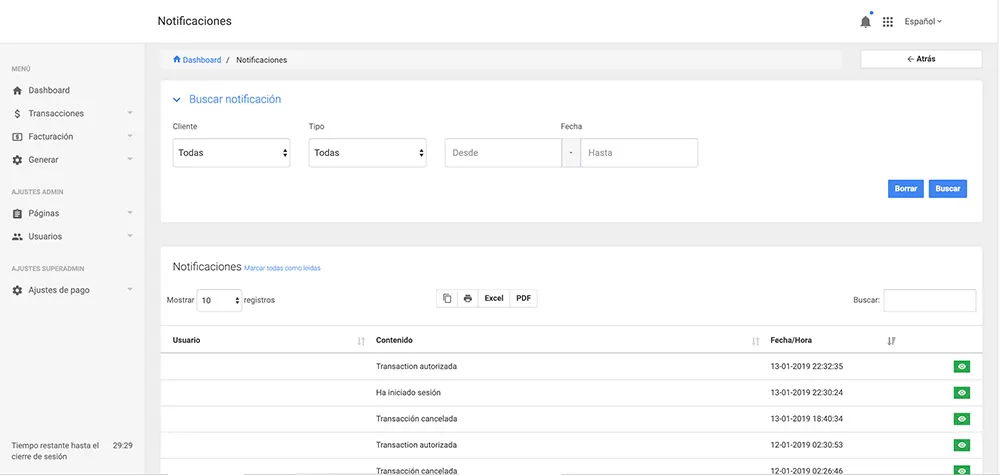This screenshot has height=475, width=1000.
Task: Open the Tipo dropdown
Action: 368,153
